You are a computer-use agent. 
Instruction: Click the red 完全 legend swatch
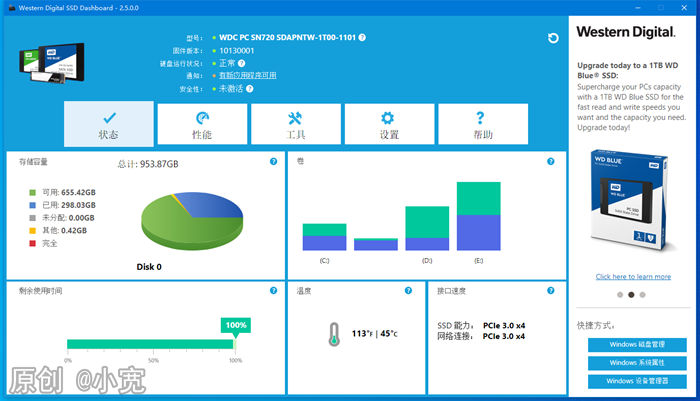(x=32, y=243)
